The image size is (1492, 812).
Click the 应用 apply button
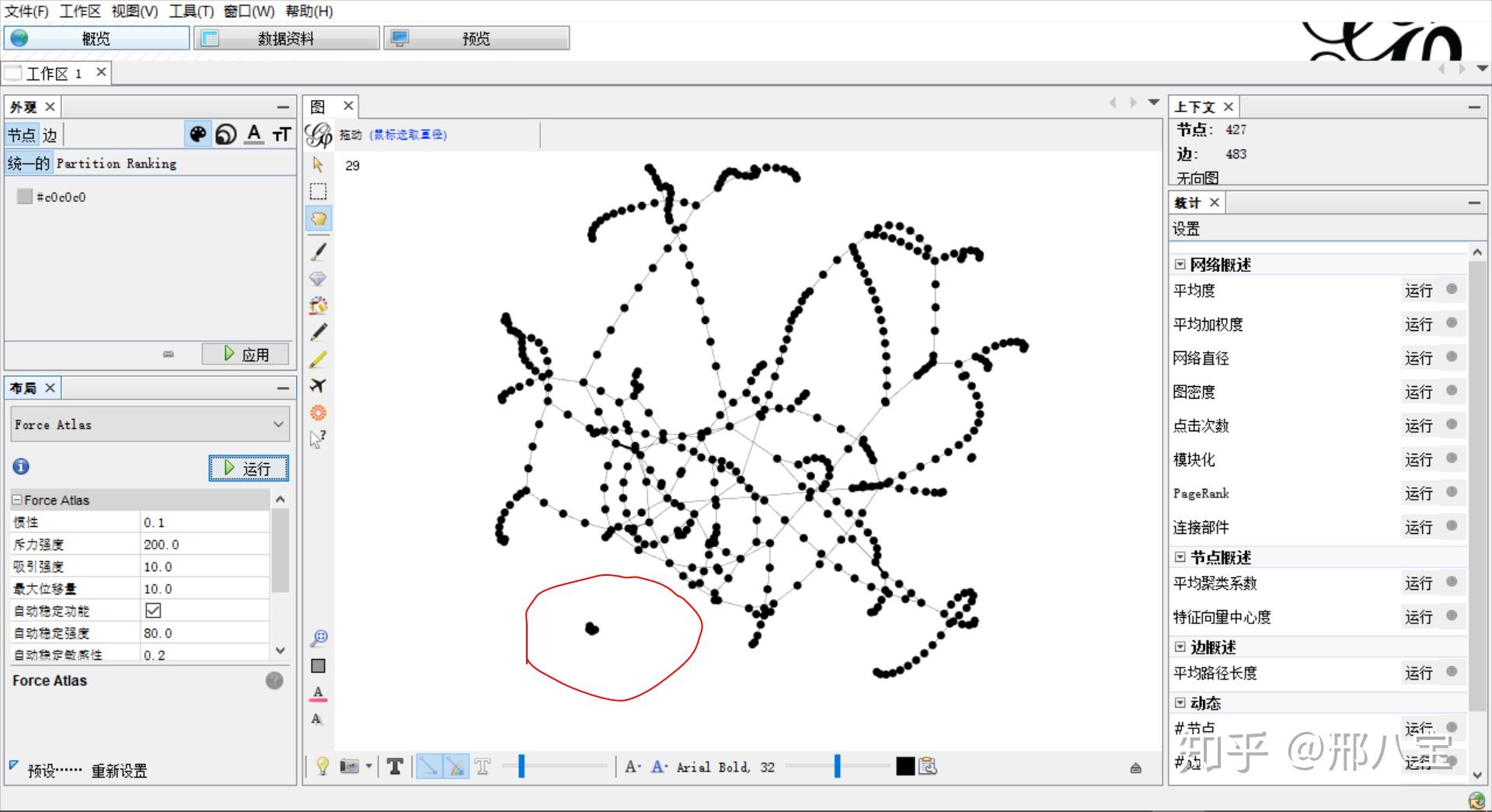pyautogui.click(x=246, y=354)
